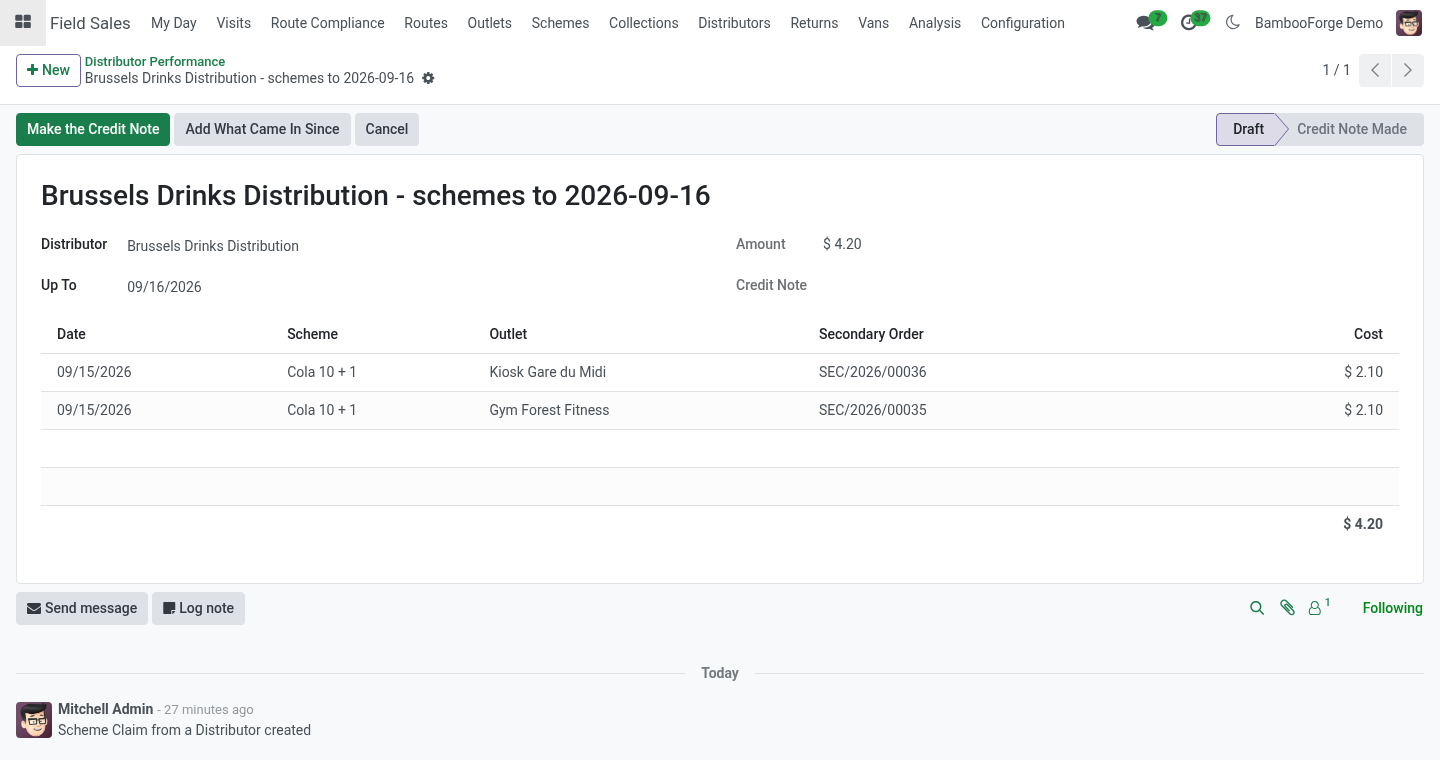Image resolution: width=1440 pixels, height=760 pixels.
Task: Click Log note button
Action: [x=198, y=608]
